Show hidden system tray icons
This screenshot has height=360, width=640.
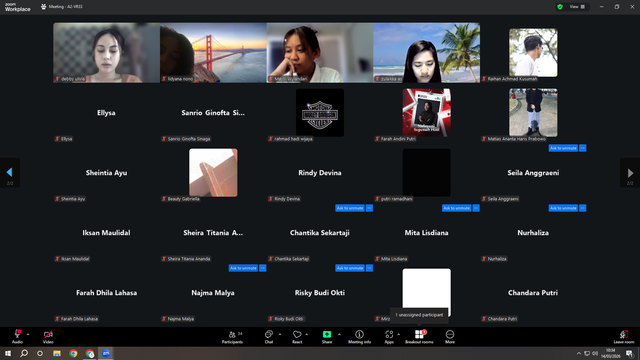578,353
